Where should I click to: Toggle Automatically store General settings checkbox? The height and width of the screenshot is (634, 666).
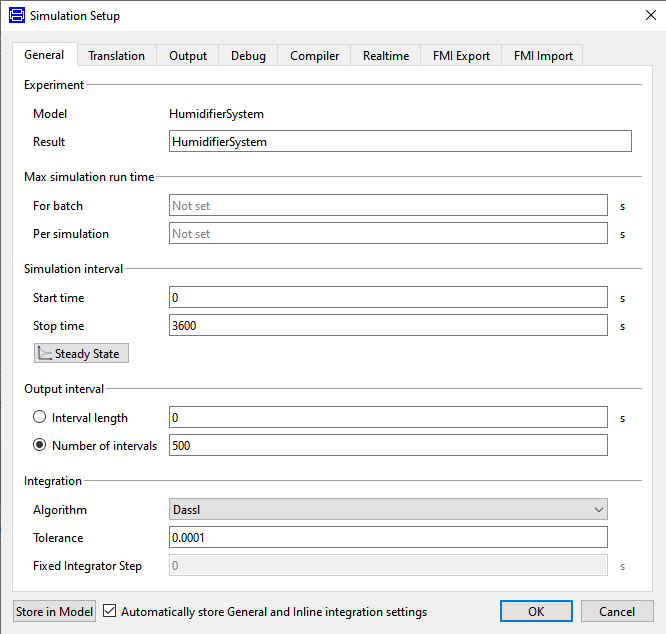point(110,612)
